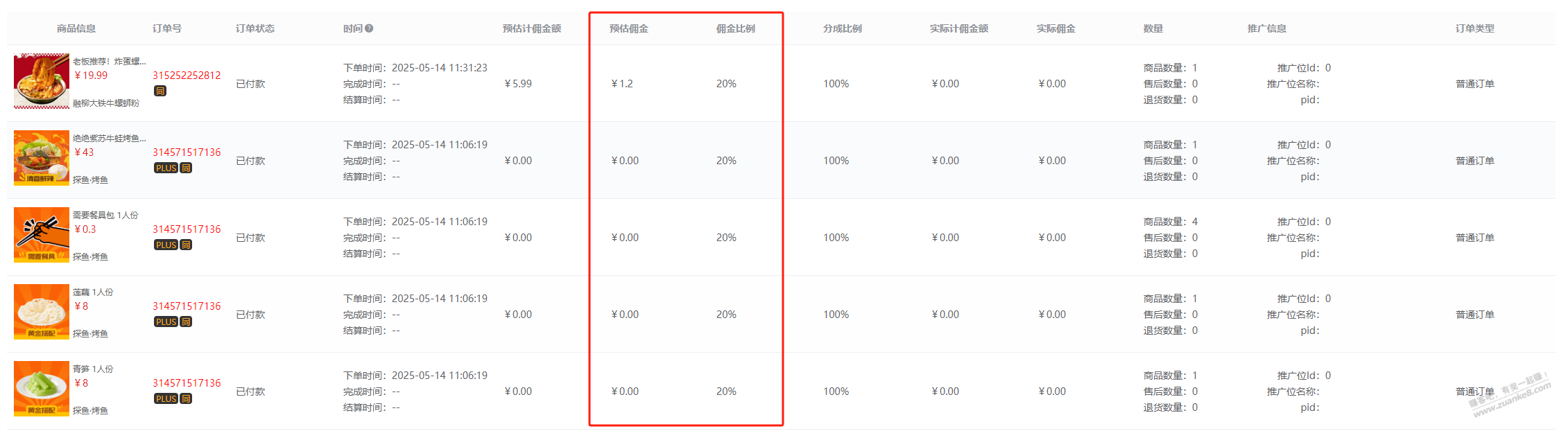Click the PLUS badge in the 莲藕 1人份 row
The image size is (1568, 431).
pos(166,322)
